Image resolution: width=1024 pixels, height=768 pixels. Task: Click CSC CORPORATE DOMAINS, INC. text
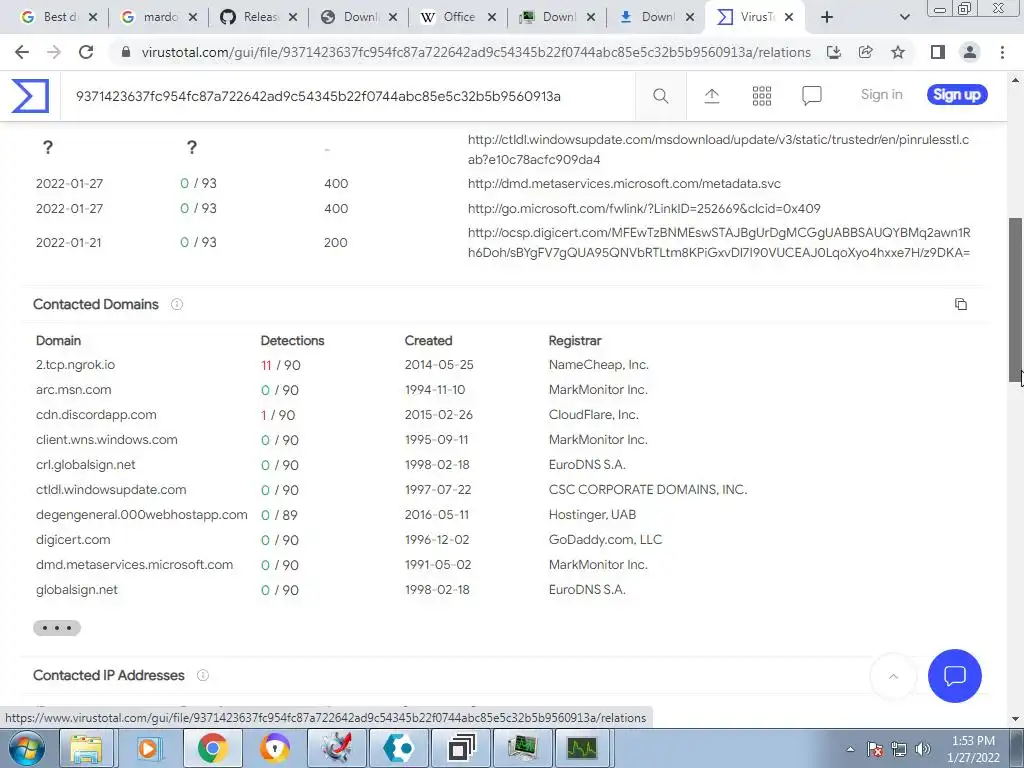click(648, 490)
